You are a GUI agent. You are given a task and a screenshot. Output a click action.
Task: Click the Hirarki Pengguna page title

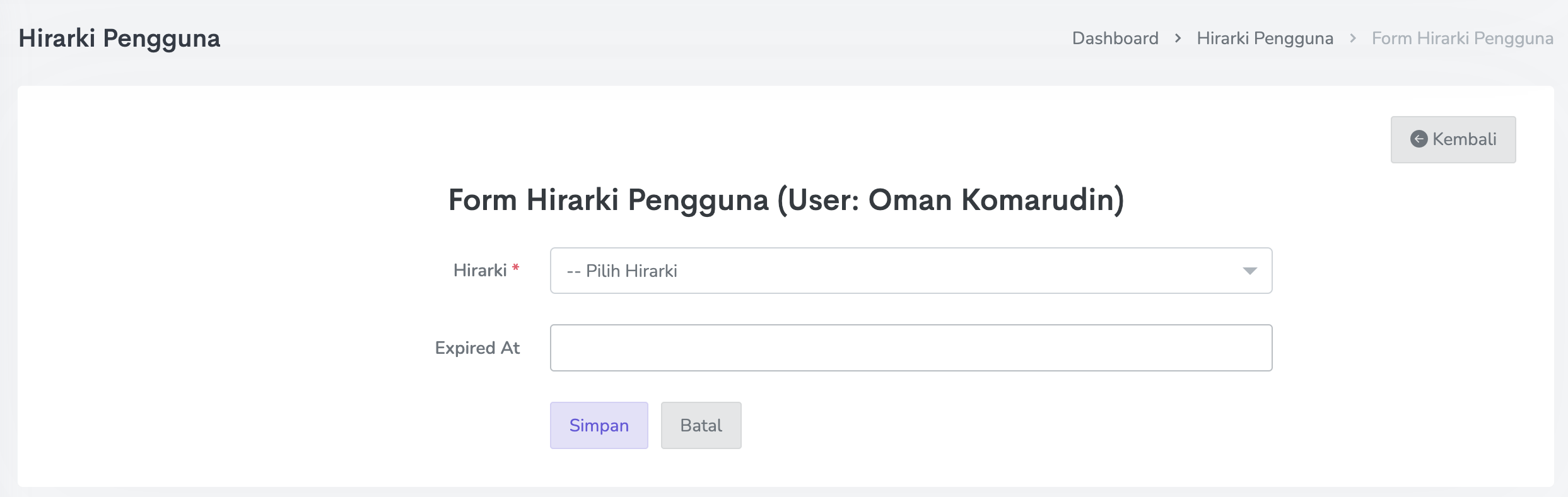(x=119, y=38)
